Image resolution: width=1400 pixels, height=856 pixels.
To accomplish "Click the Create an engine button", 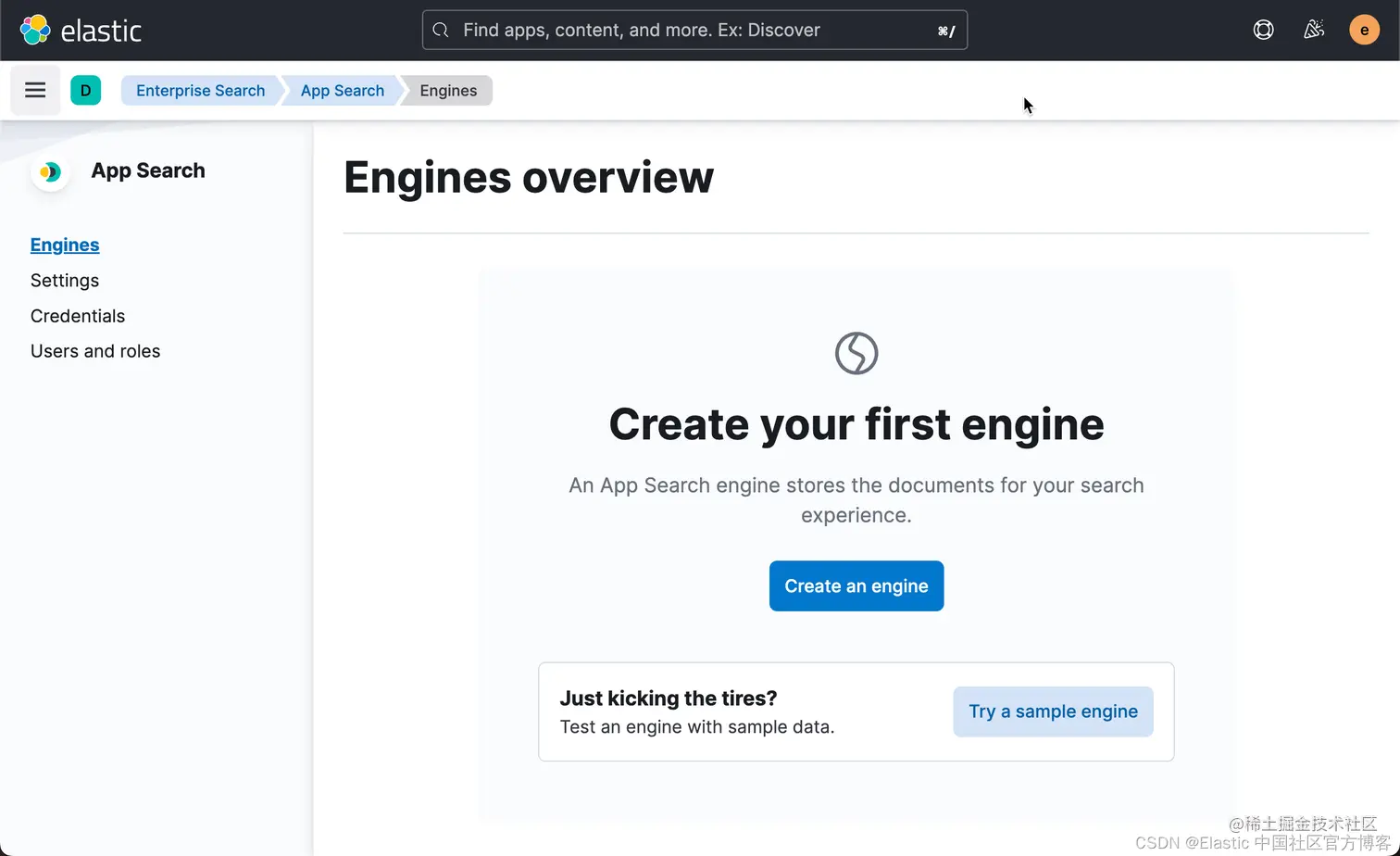I will click(x=856, y=585).
